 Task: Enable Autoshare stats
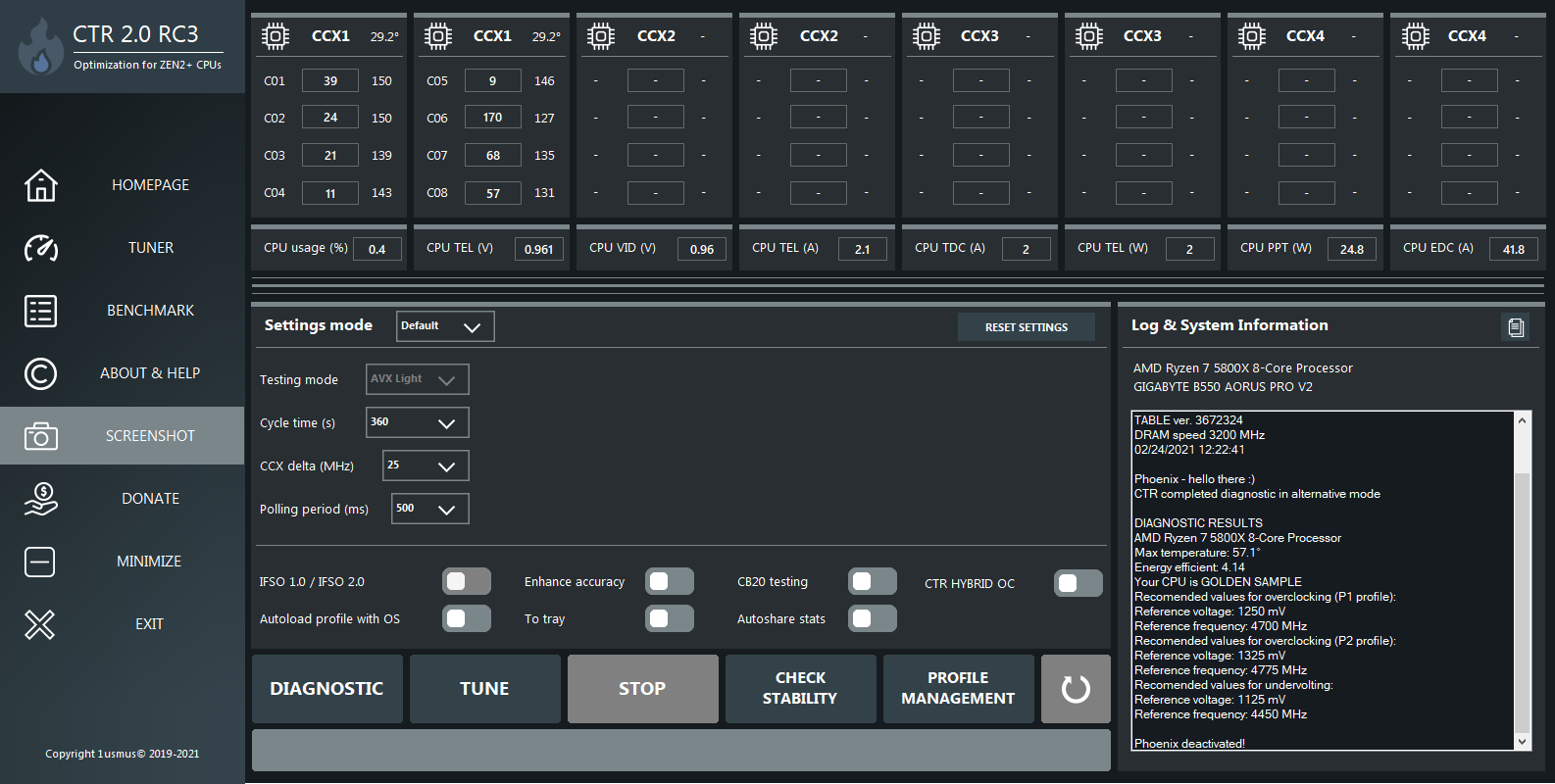873,619
